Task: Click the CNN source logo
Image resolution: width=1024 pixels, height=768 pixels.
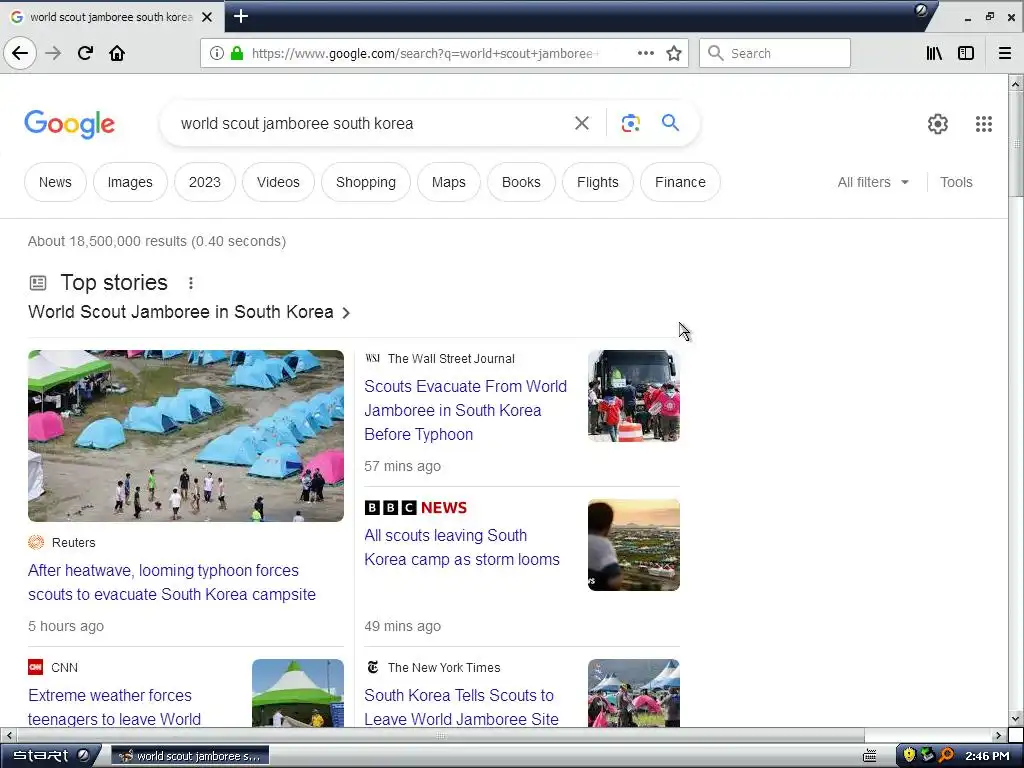Action: pyautogui.click(x=35, y=667)
